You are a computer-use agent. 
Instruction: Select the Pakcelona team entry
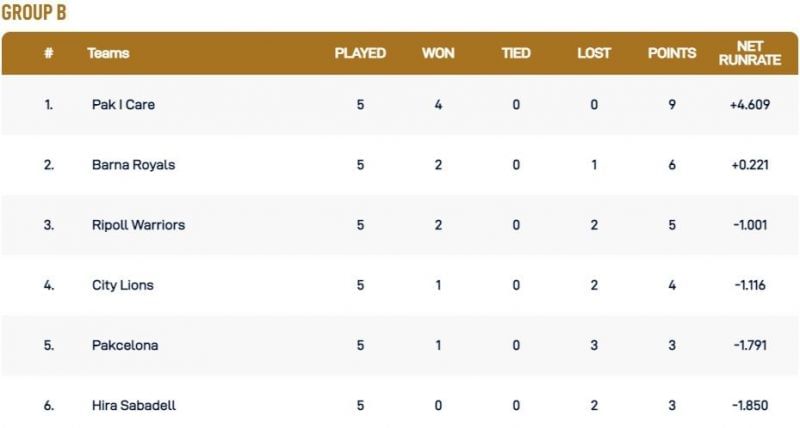(x=124, y=345)
